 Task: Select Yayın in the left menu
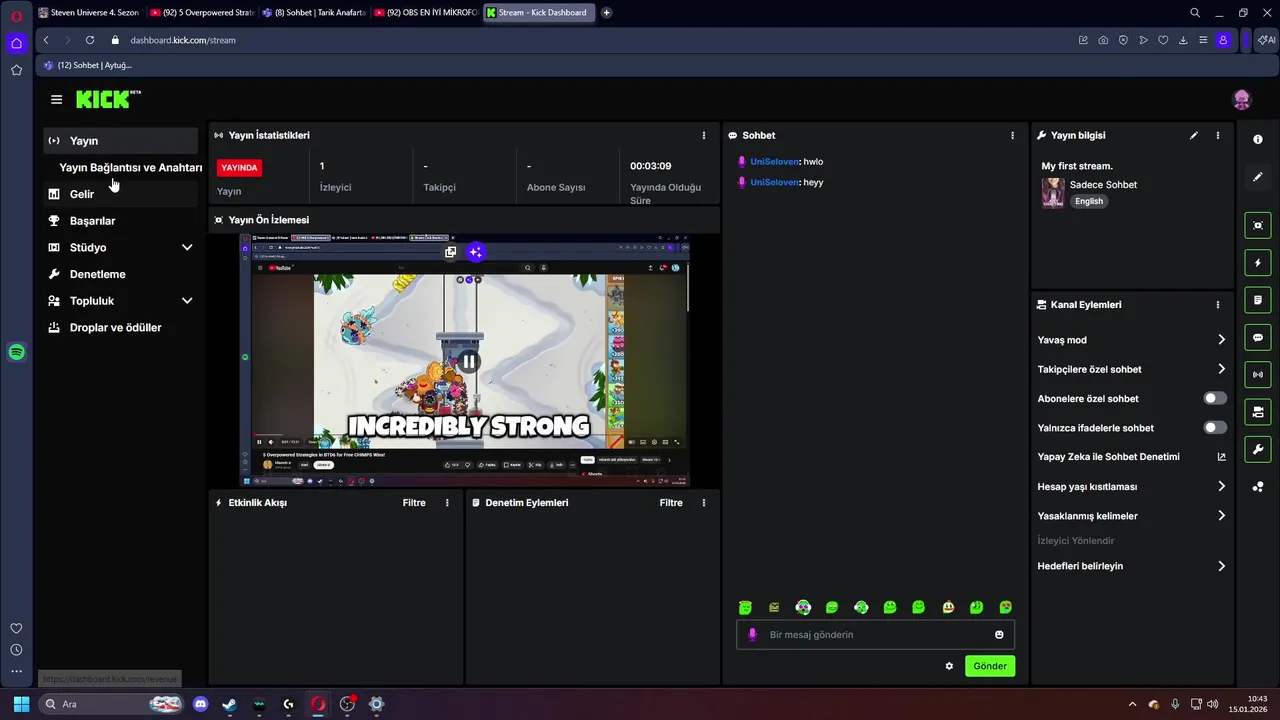click(122, 141)
